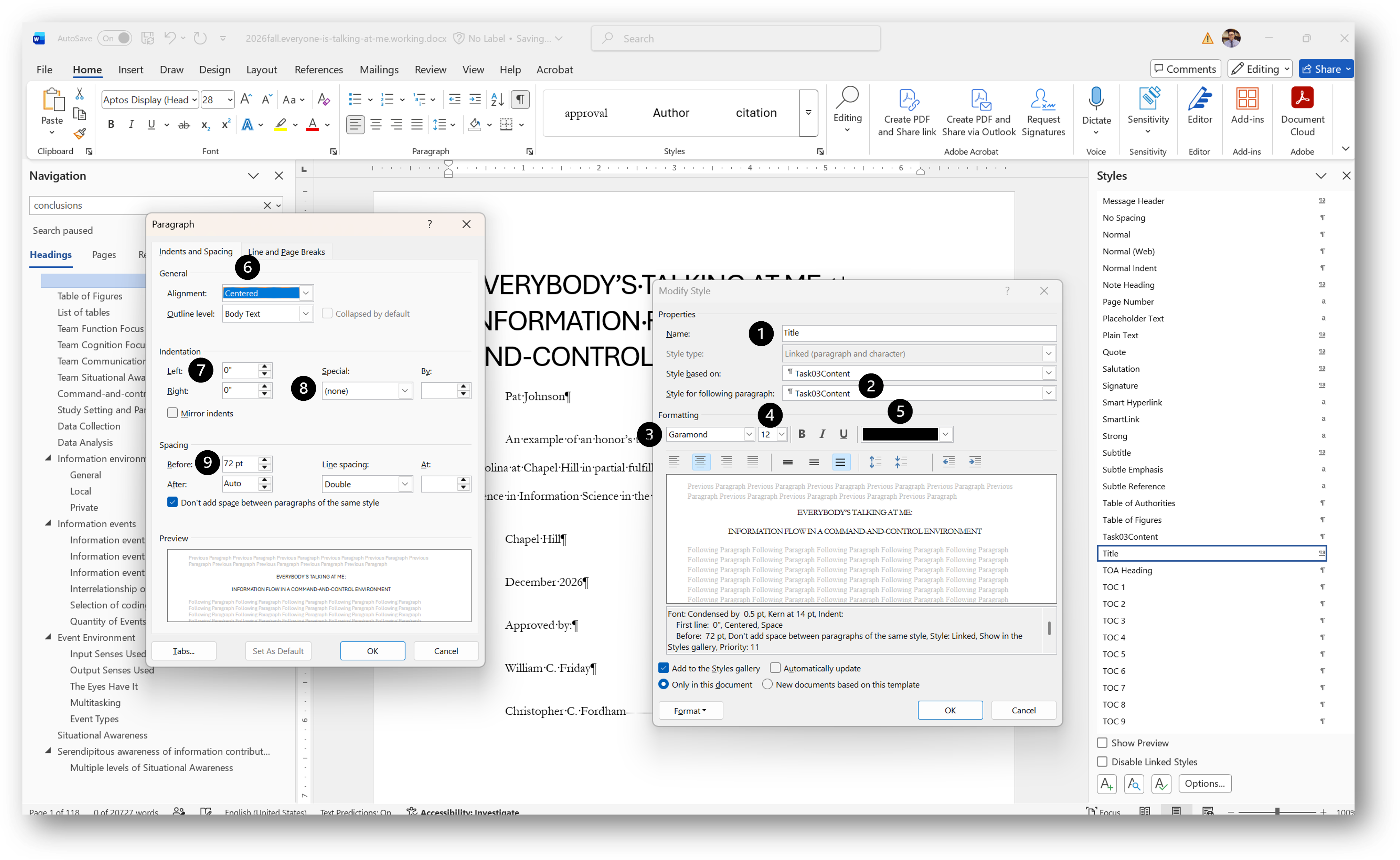Open the Outline level dropdown

306,313
